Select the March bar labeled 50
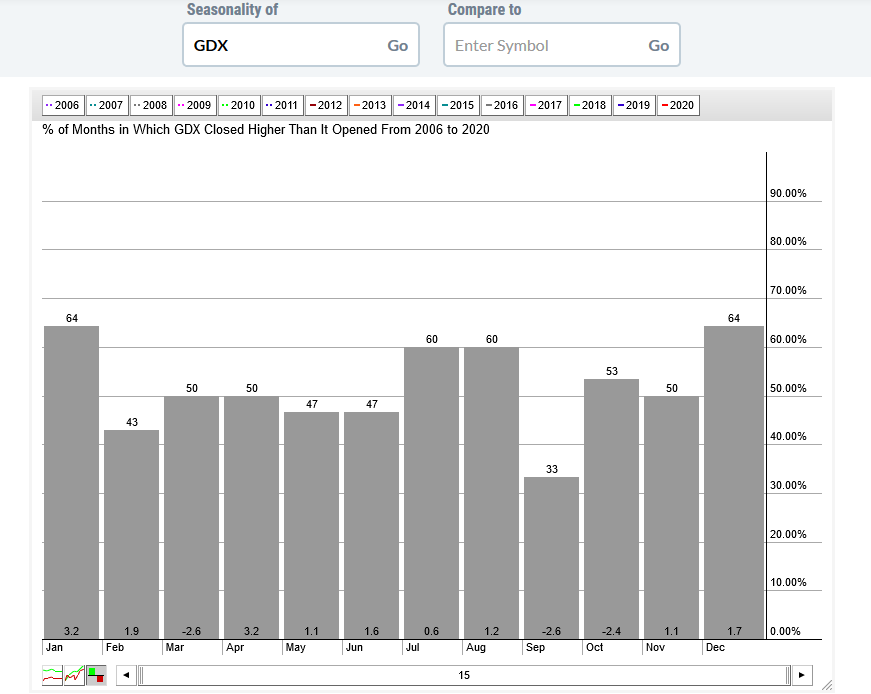This screenshot has width=871, height=694. (x=192, y=517)
